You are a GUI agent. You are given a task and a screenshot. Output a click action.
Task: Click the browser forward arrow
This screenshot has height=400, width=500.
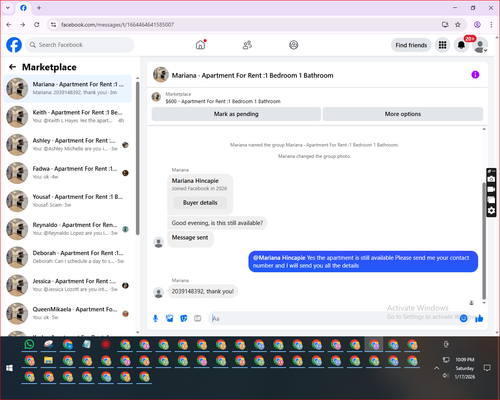pos(23,25)
